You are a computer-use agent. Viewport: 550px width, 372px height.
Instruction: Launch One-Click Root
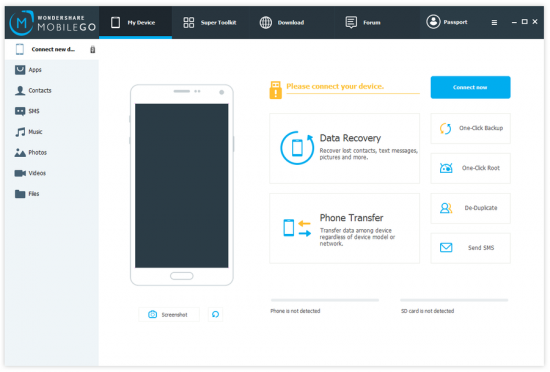470,168
